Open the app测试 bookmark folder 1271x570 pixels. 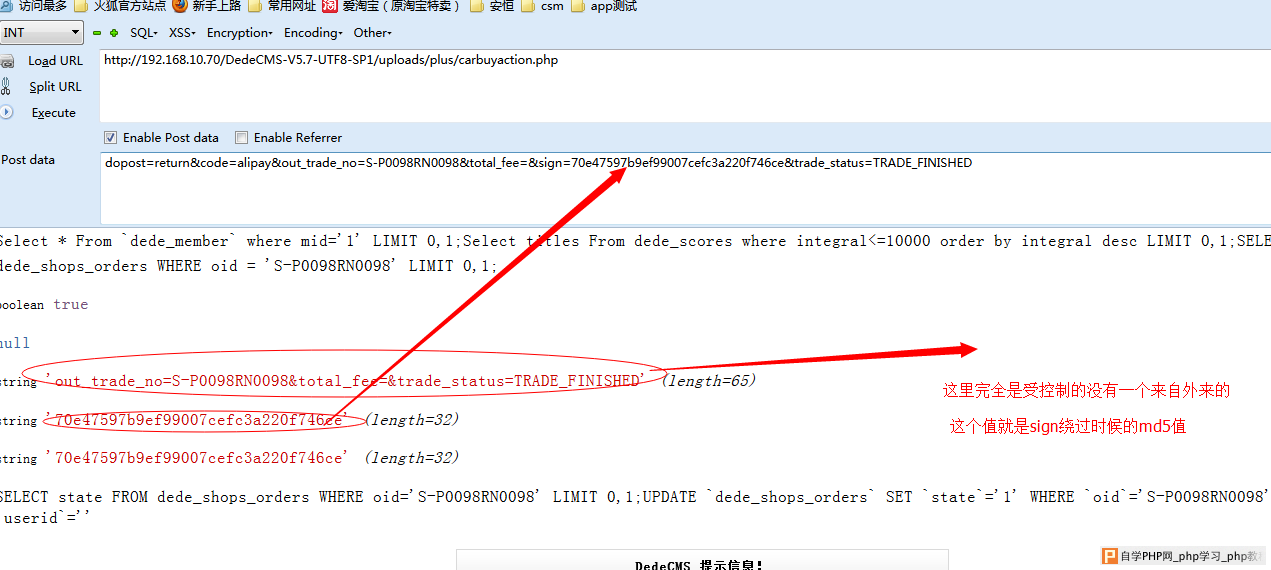tap(604, 6)
